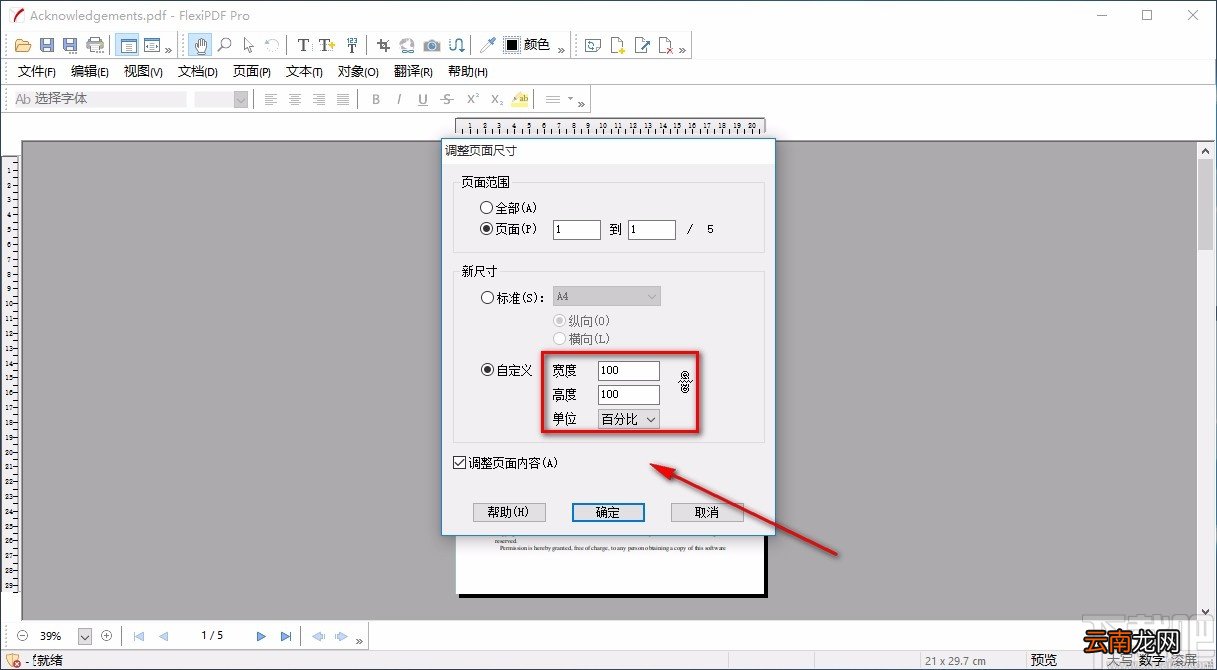This screenshot has height=670, width=1217.
Task: Click the rotate pages icon
Action: pyautogui.click(x=593, y=45)
